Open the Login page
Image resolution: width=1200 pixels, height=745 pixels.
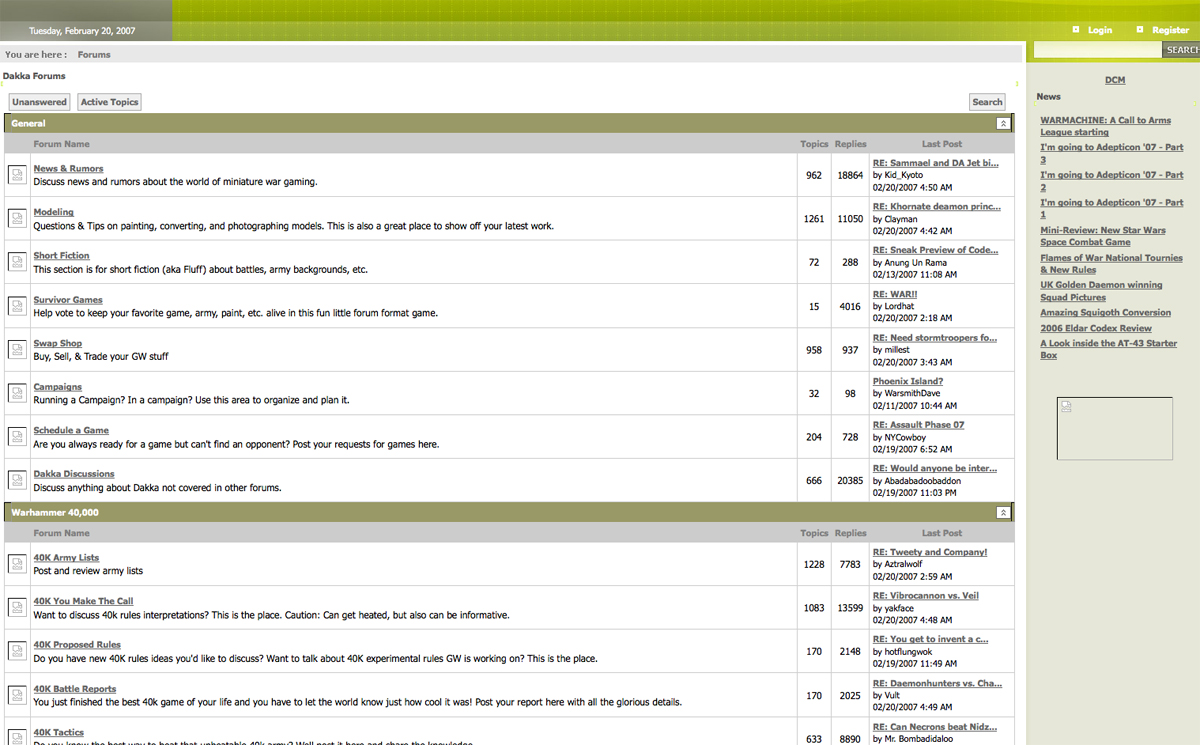point(1099,30)
